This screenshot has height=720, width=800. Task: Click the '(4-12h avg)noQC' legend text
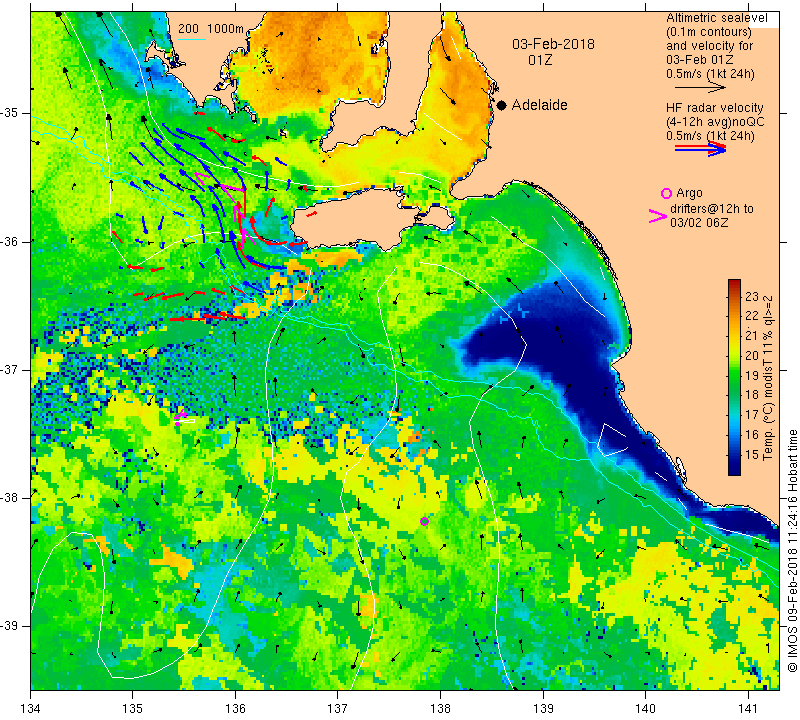(715, 122)
